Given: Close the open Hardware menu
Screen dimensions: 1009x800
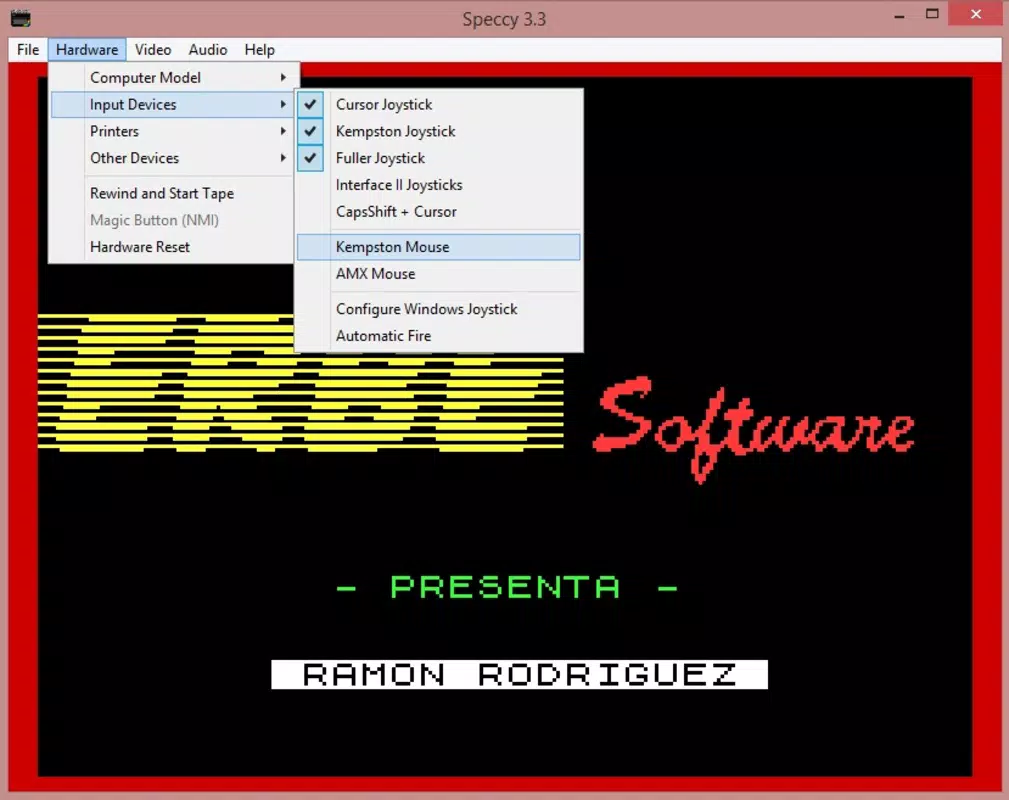Looking at the screenshot, I should click(x=87, y=50).
